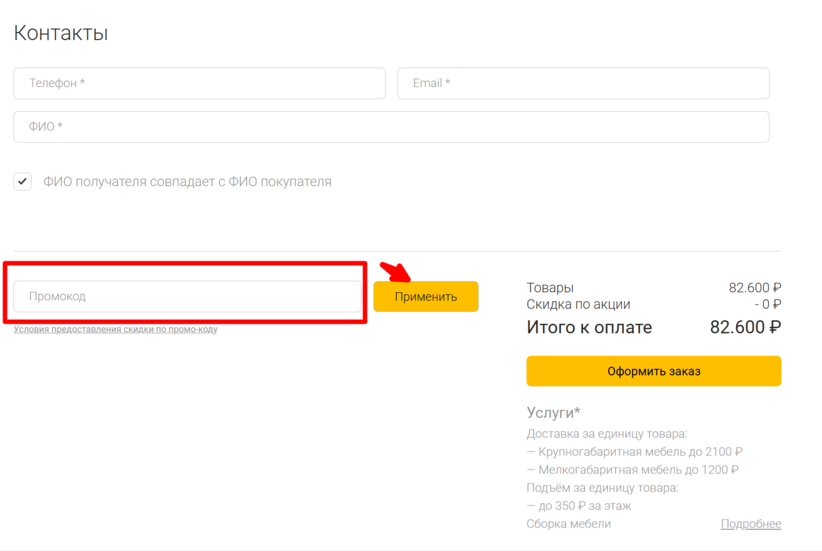Click the Сборка мебели text
Screen dimensions: 822x551
click(x=569, y=524)
